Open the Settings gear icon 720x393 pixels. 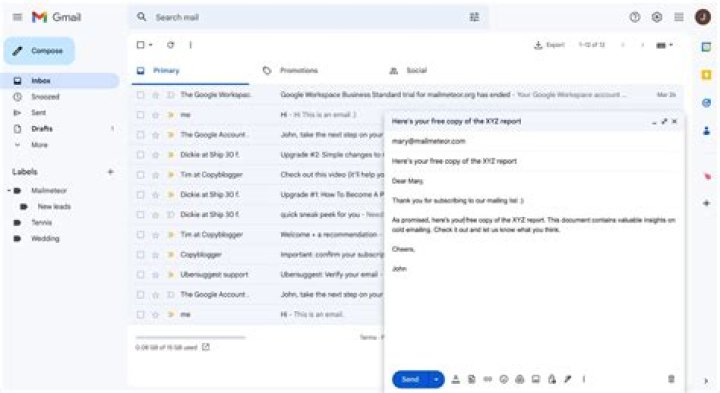[x=657, y=17]
